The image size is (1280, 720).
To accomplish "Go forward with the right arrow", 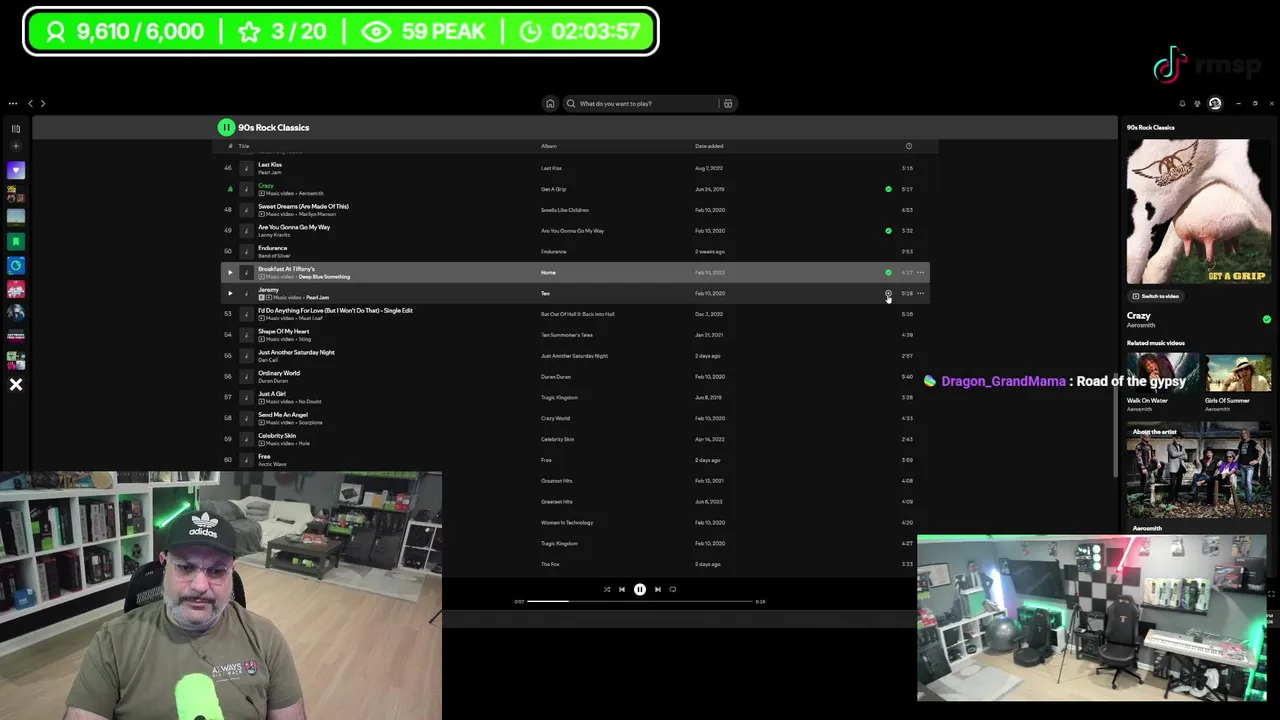I will pos(42,103).
